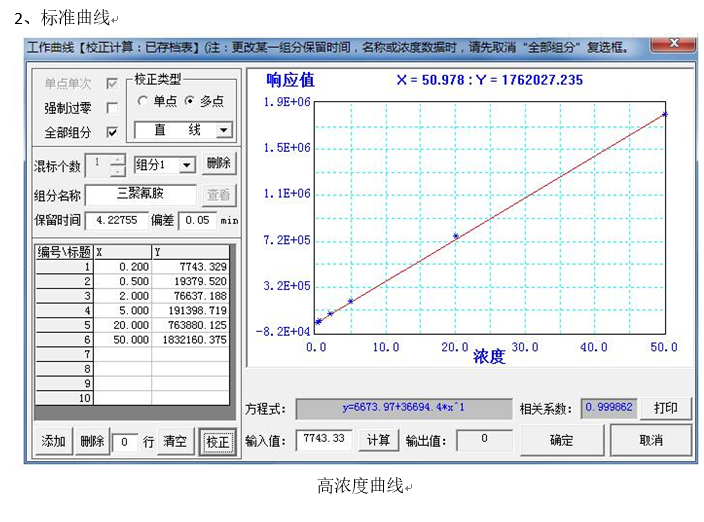This screenshot has width=704, height=522.
Task: Click X cell with value 5.000
Action: [123, 311]
